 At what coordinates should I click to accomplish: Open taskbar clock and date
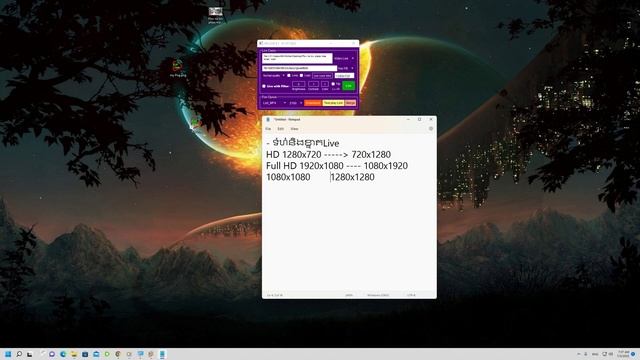click(x=623, y=354)
